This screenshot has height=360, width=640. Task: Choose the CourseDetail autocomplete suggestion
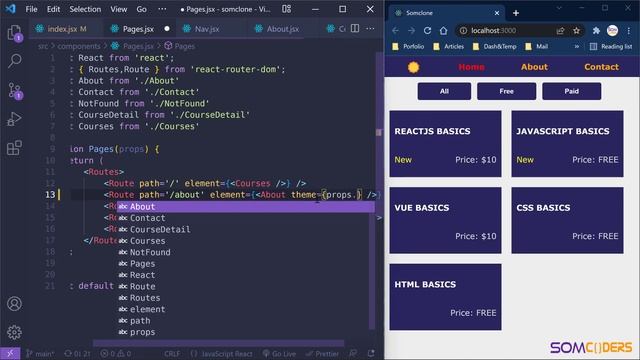coord(245,229)
